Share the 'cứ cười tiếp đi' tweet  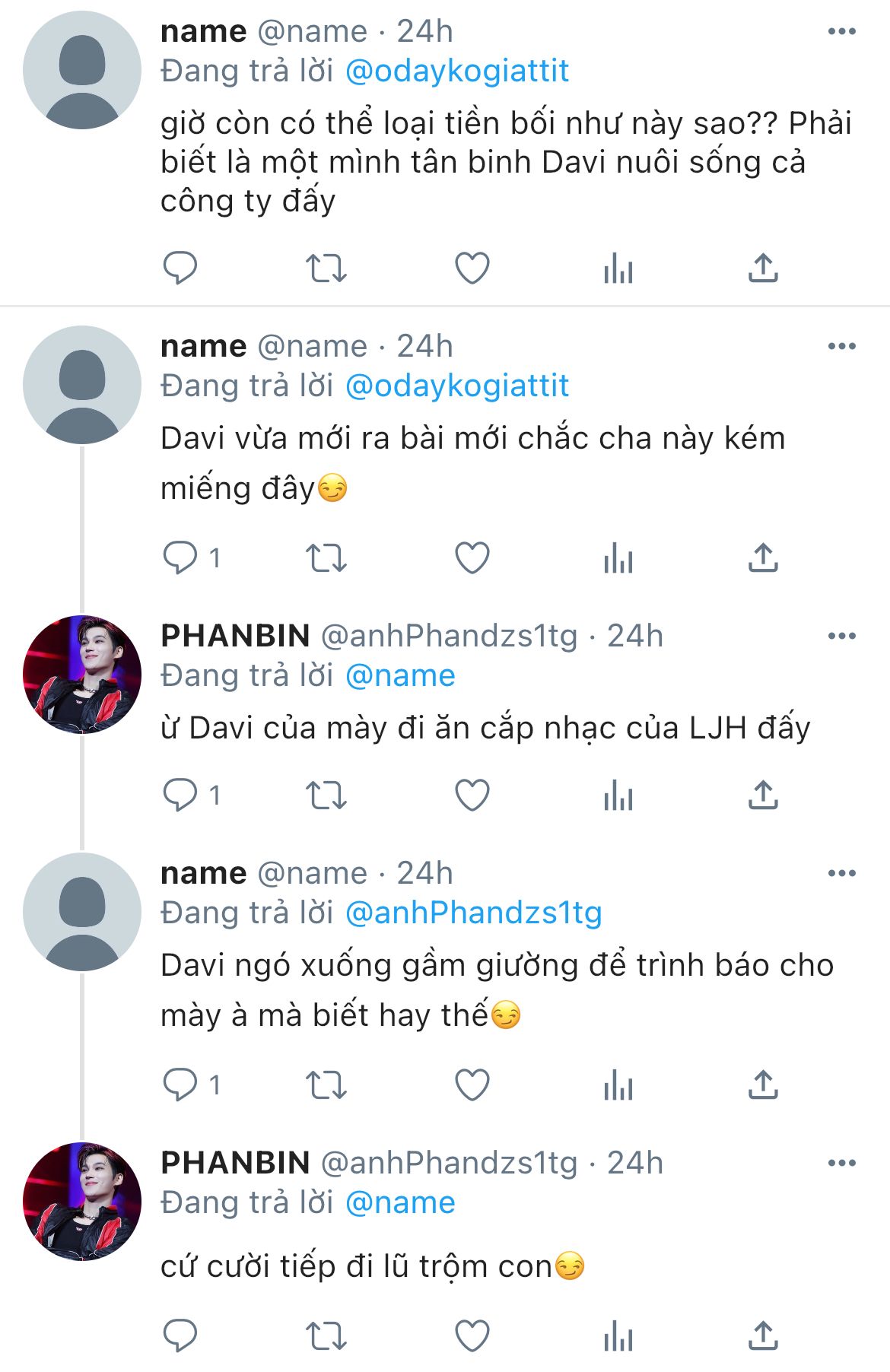[x=763, y=1336]
